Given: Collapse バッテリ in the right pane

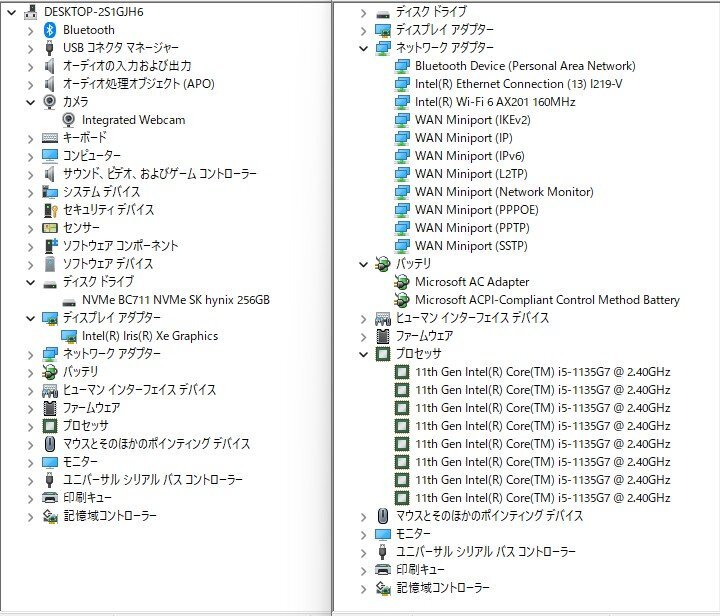Looking at the screenshot, I should click(x=364, y=264).
